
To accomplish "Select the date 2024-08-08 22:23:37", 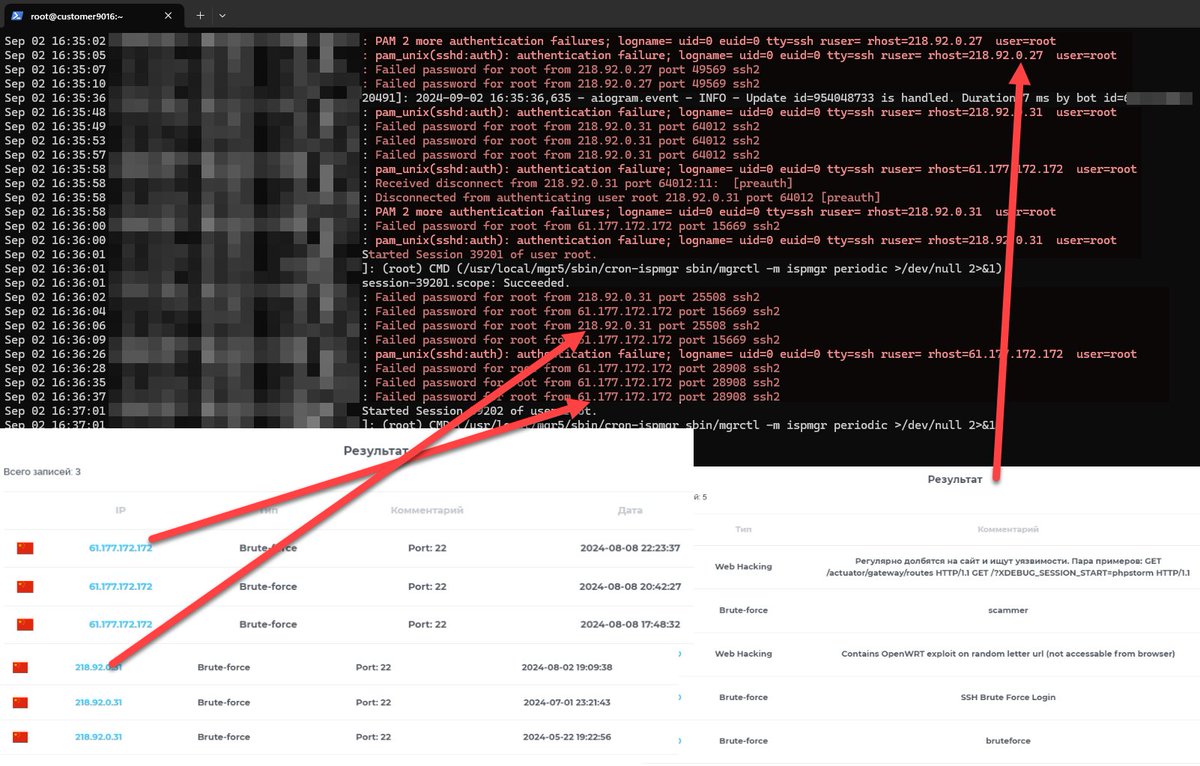I will point(630,548).
